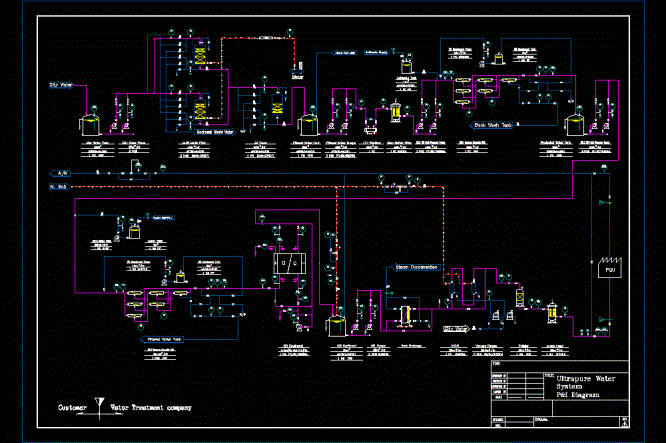
Task: Click the Filtered Water Tank arrow tag
Action: click(x=162, y=340)
